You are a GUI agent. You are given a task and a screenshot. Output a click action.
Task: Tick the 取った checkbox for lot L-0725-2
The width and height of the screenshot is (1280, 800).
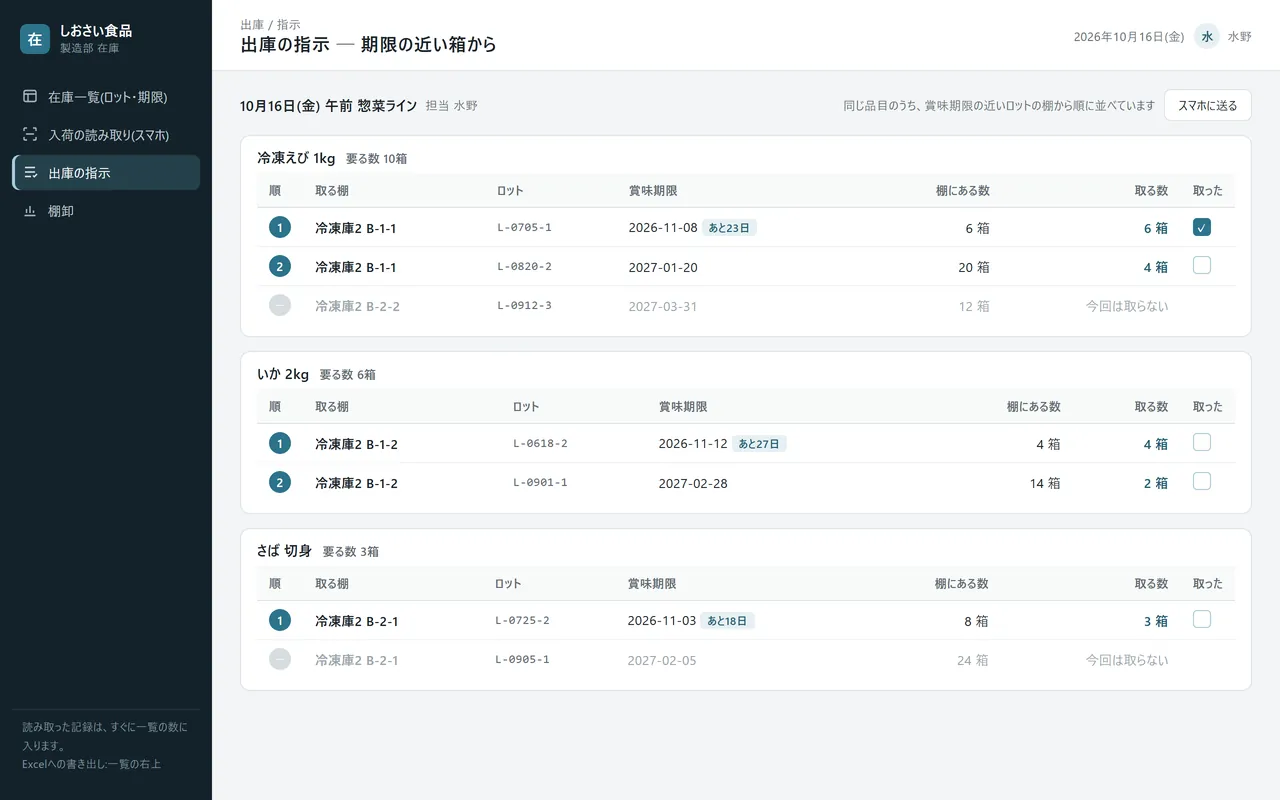1202,619
